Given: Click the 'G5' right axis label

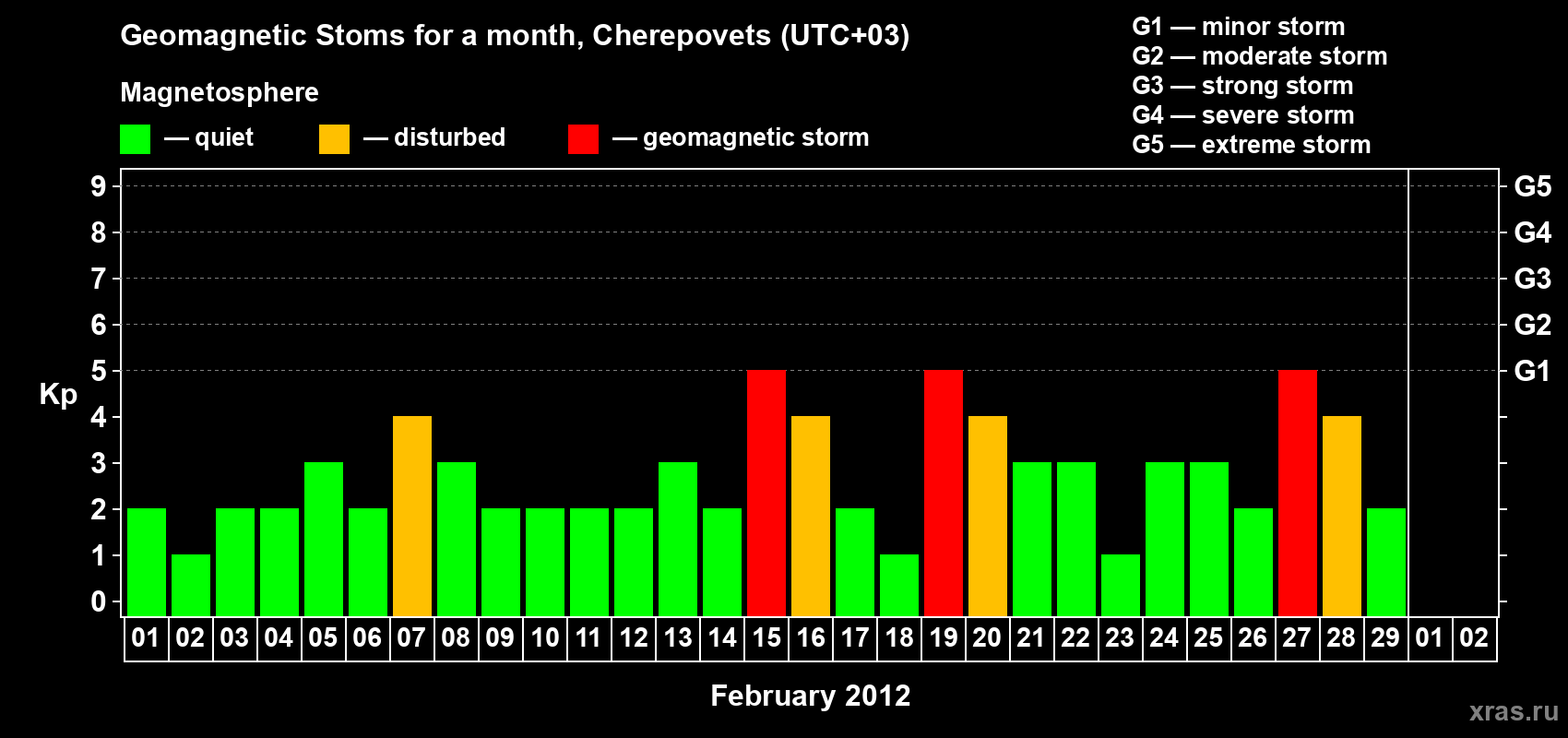Looking at the screenshot, I should (x=1533, y=186).
